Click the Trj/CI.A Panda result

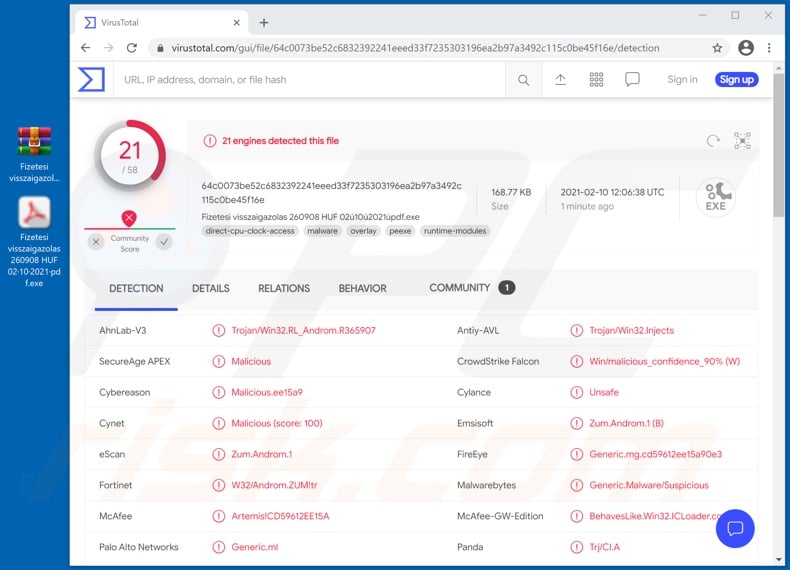[605, 547]
